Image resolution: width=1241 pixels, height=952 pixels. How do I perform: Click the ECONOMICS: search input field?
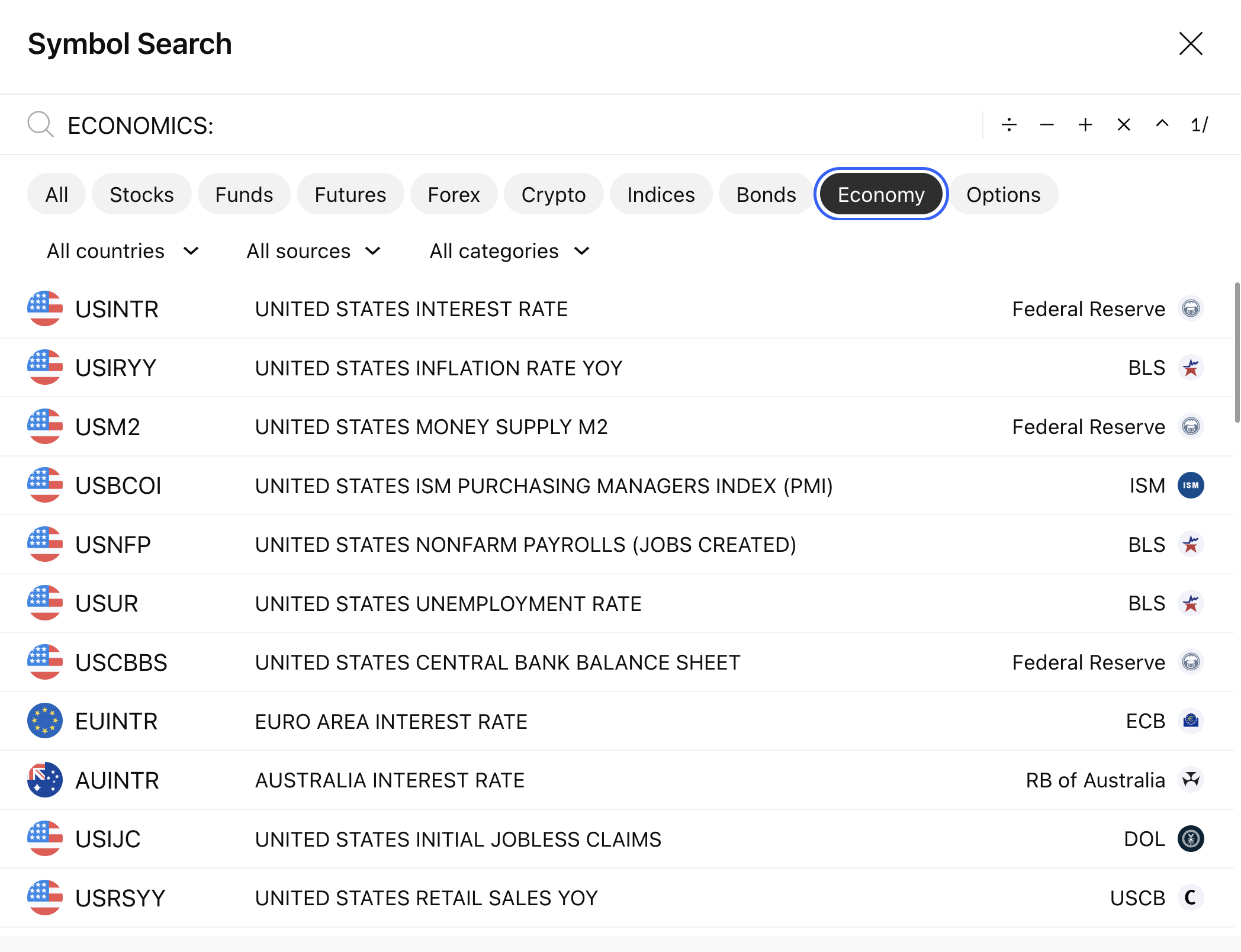(474, 126)
